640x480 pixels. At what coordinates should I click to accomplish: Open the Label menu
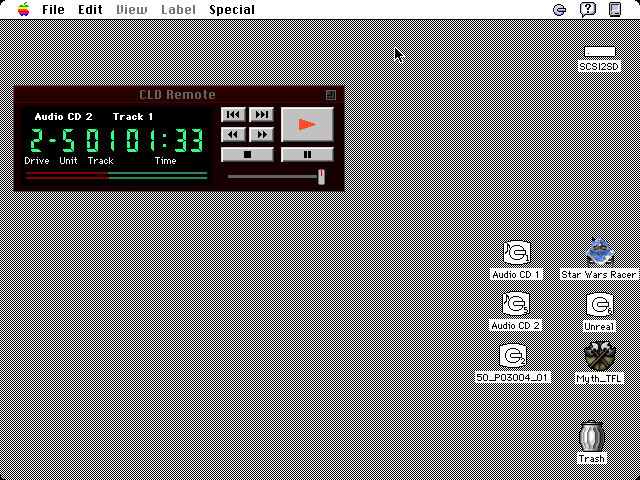(178, 9)
